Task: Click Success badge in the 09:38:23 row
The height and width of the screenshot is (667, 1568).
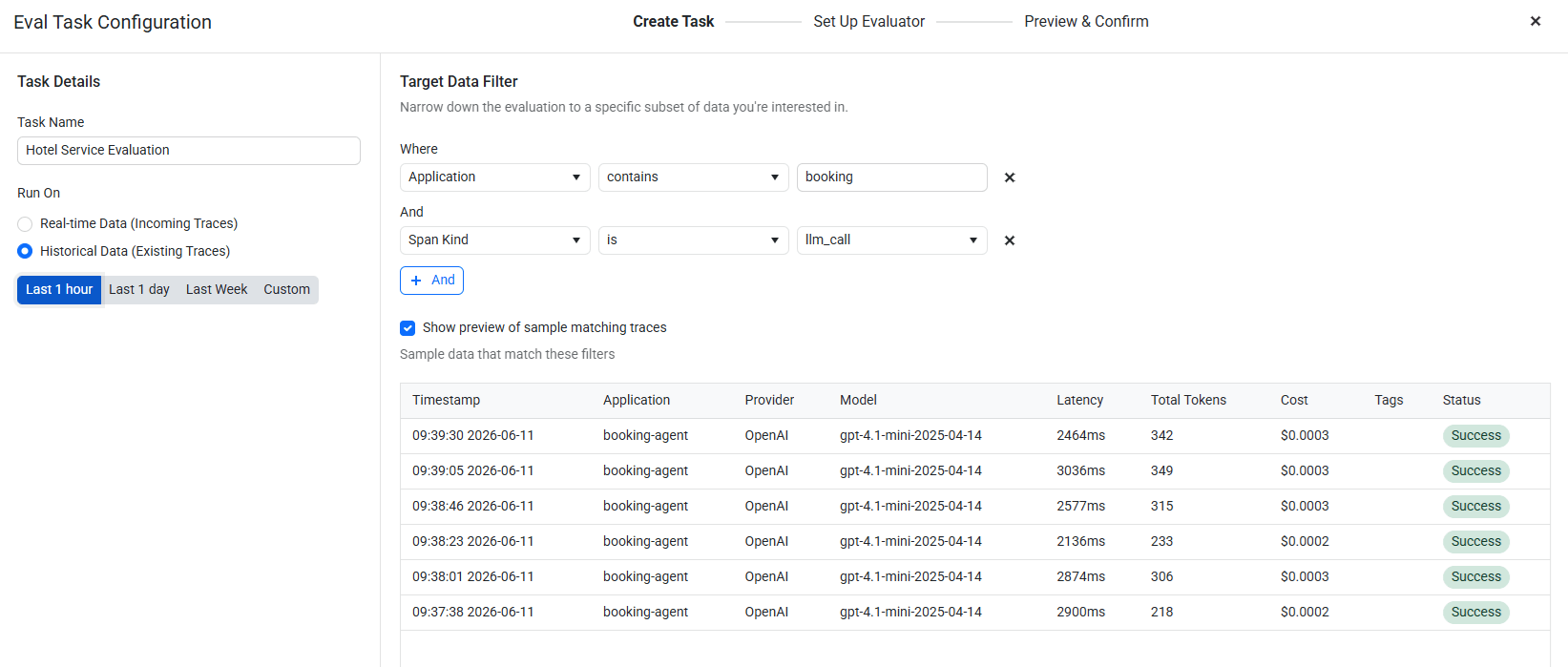Action: point(1476,542)
